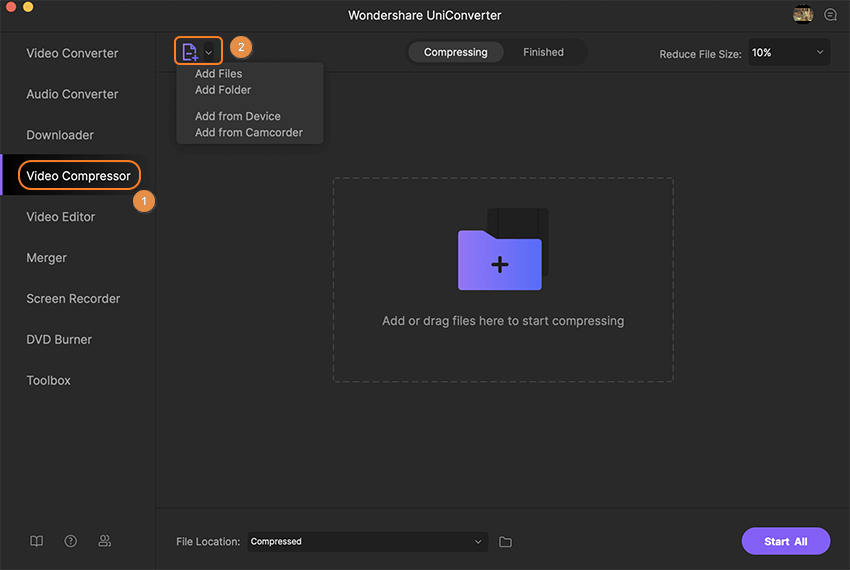Click the help question mark icon
Screen dimensions: 850x570
[x=71, y=541]
